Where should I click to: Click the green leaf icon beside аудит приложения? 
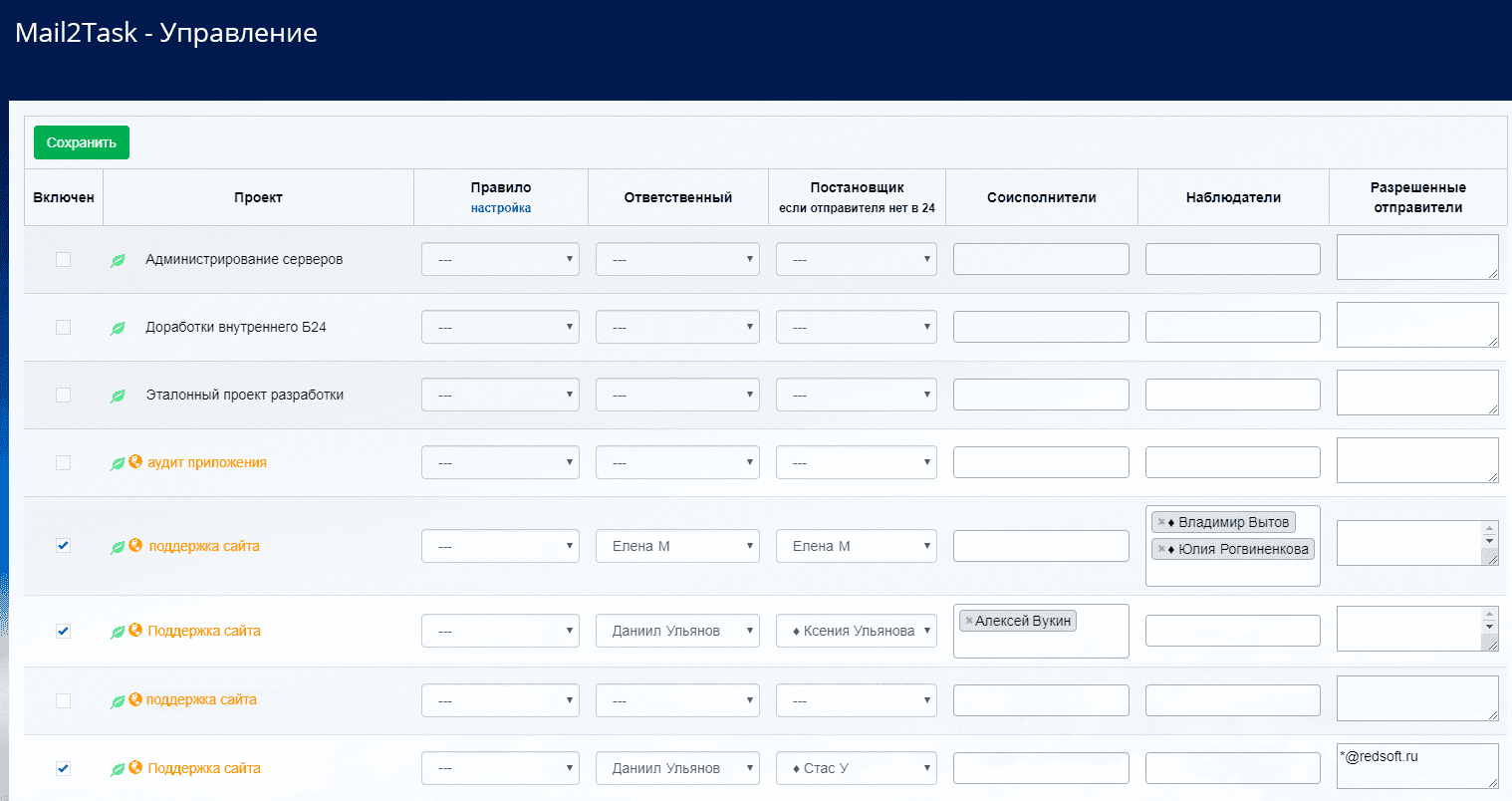[118, 463]
